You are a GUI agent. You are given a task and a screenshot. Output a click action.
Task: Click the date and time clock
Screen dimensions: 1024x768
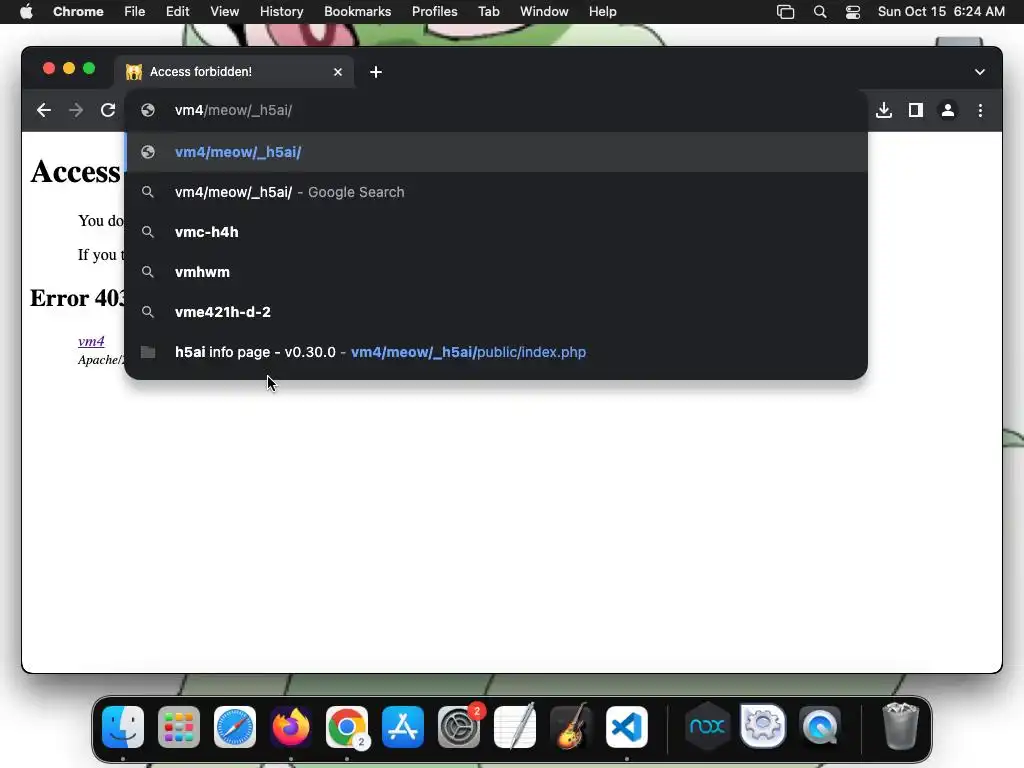941,12
